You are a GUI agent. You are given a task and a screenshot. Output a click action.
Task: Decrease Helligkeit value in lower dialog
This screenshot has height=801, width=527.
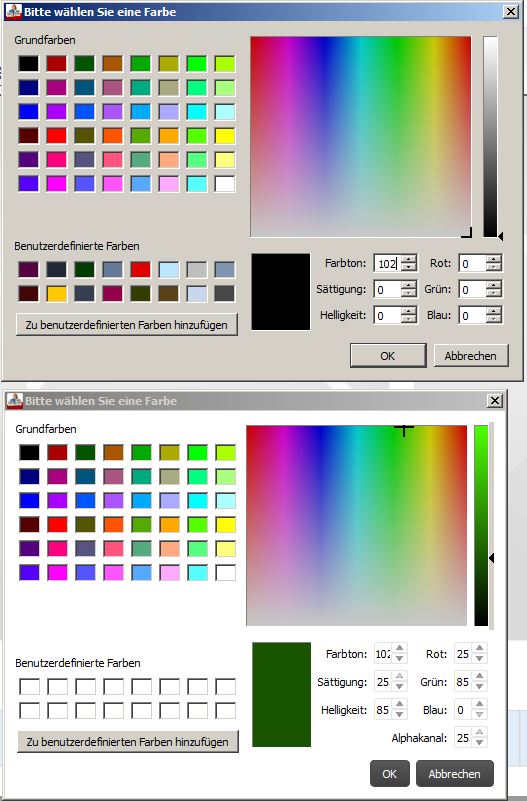[x=400, y=714]
